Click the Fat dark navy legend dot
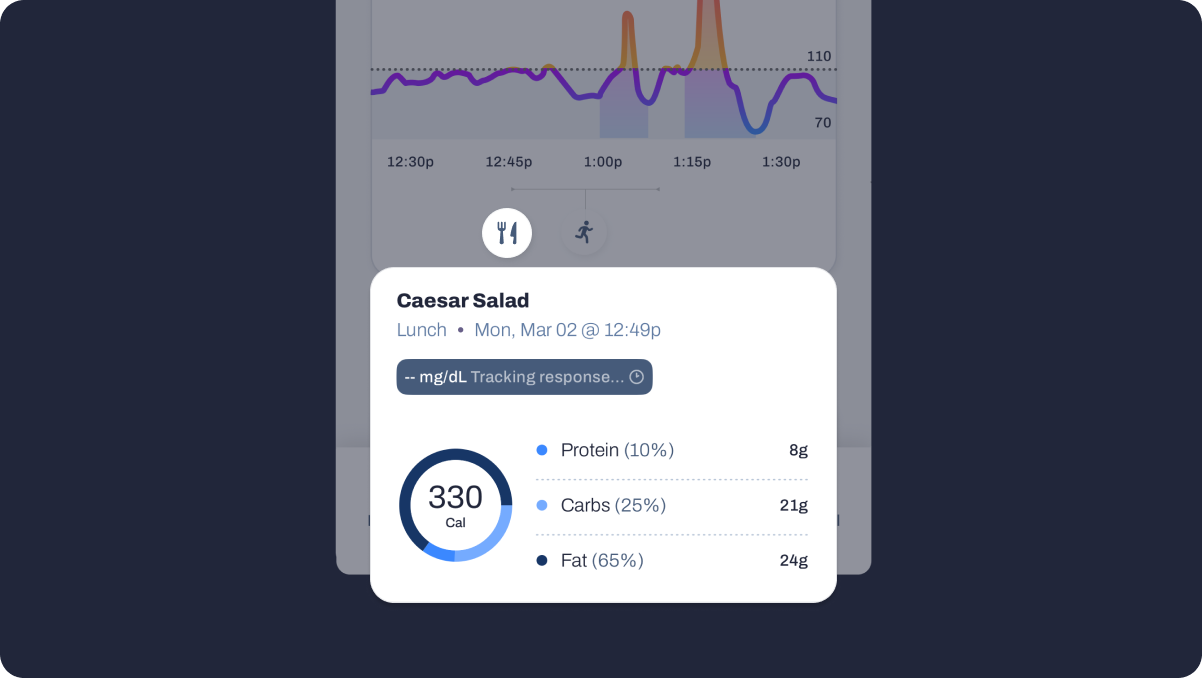 coord(542,560)
